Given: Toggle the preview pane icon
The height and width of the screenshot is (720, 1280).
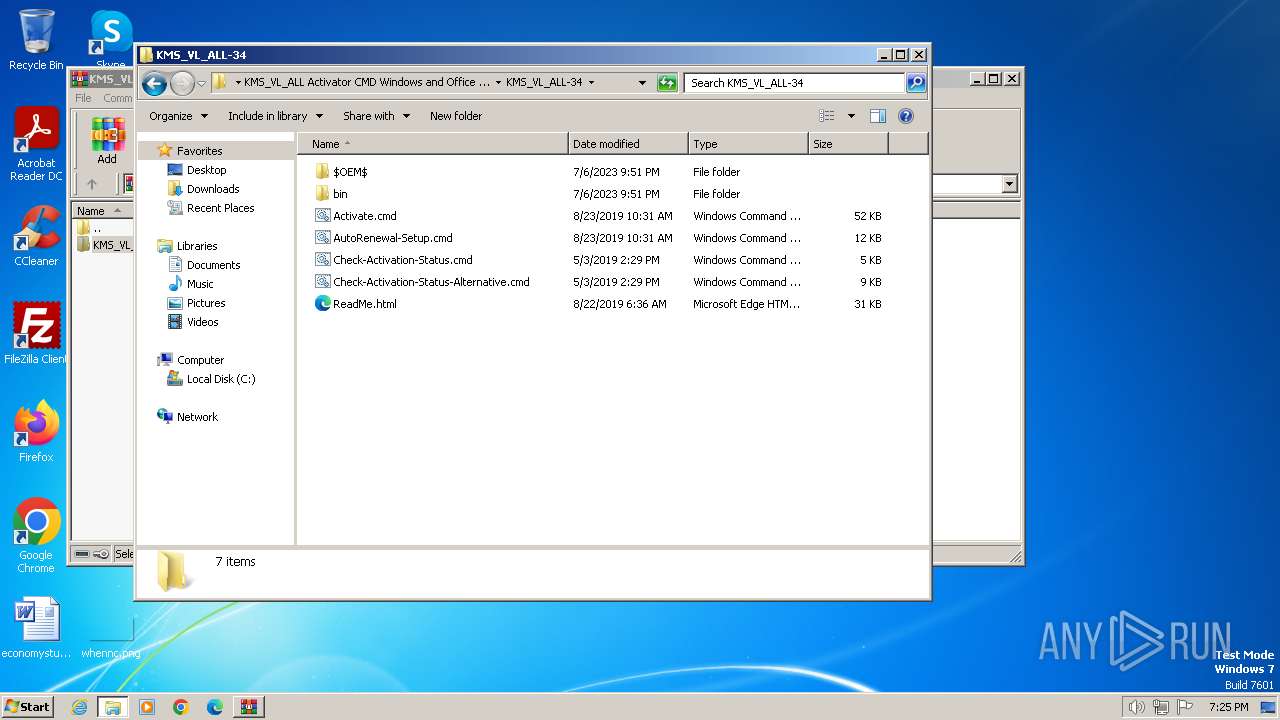Looking at the screenshot, I should click(x=877, y=116).
